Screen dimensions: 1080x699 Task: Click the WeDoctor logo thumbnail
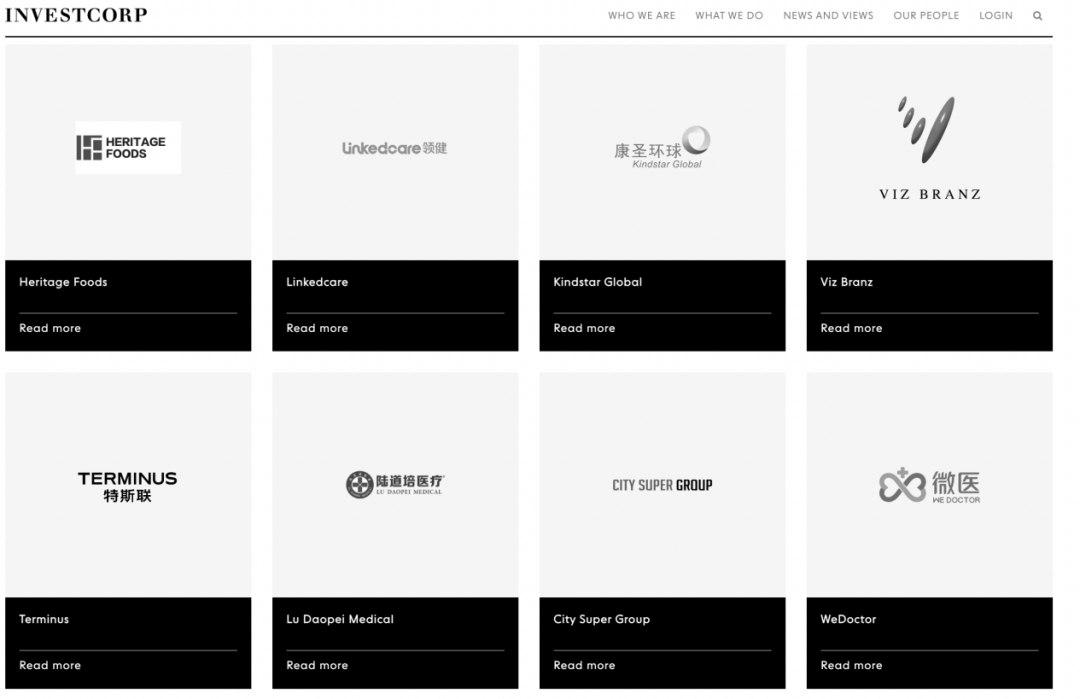[929, 486]
